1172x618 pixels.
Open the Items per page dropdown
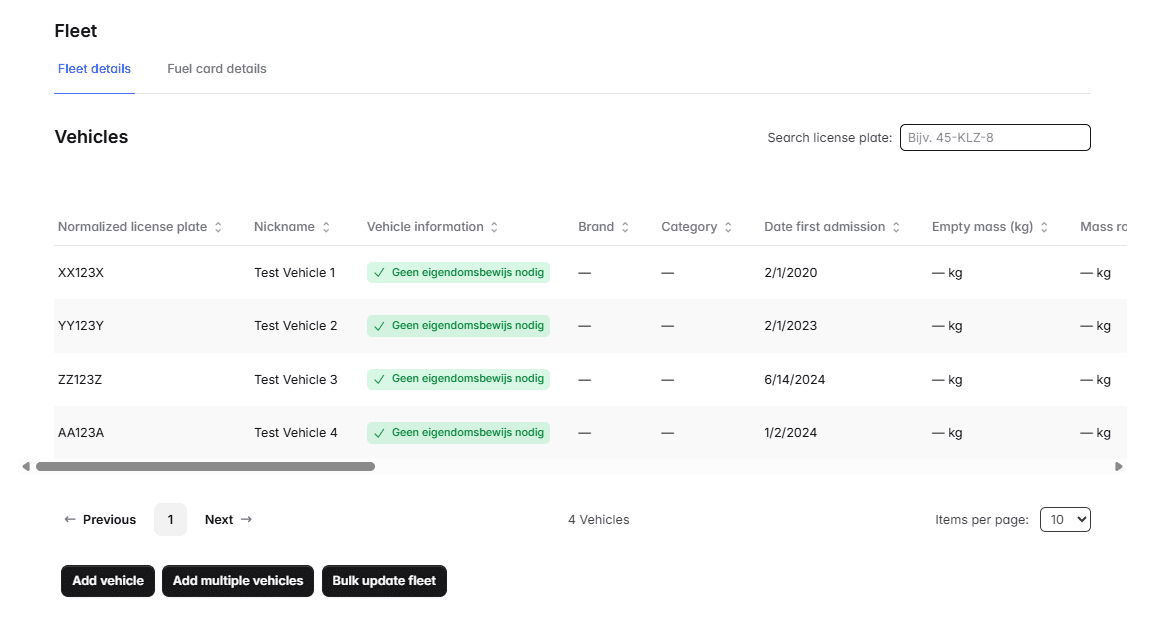point(1064,519)
